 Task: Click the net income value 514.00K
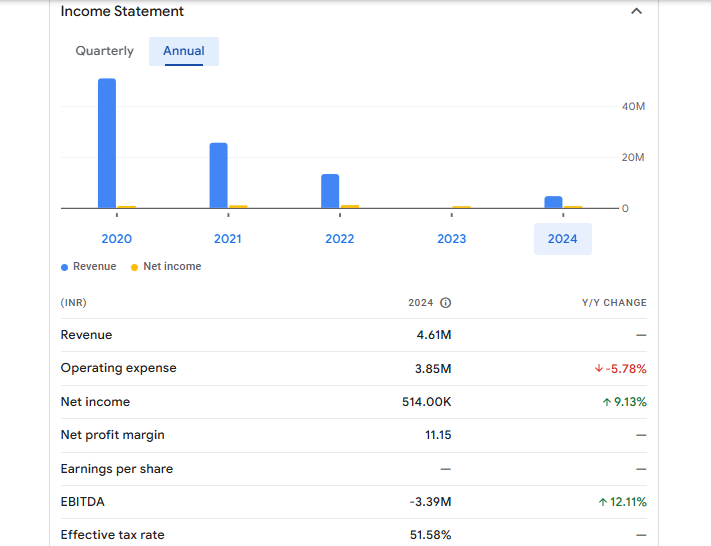point(427,402)
